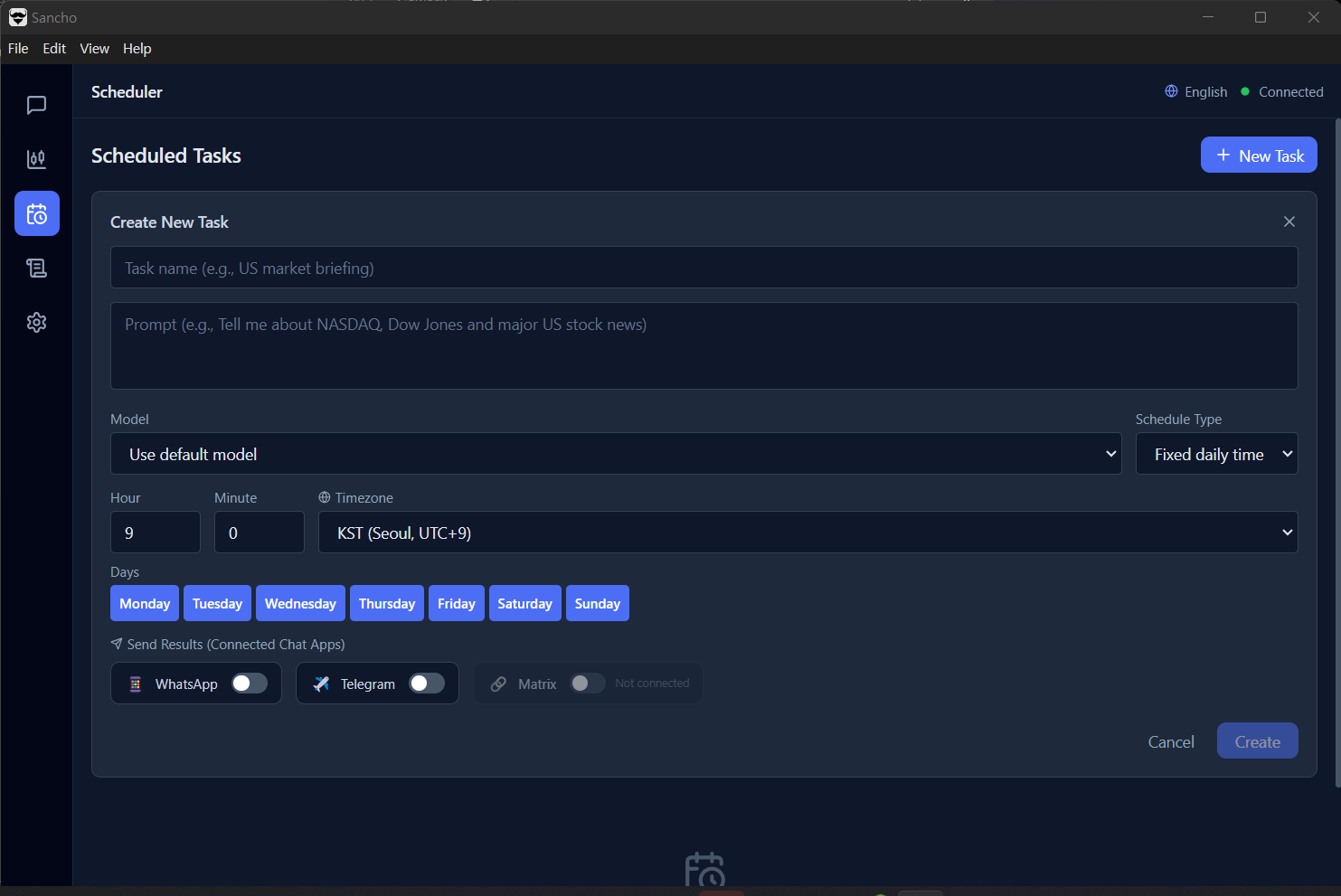Focus the Prompt text area
This screenshot has height=896, width=1341.
click(704, 346)
